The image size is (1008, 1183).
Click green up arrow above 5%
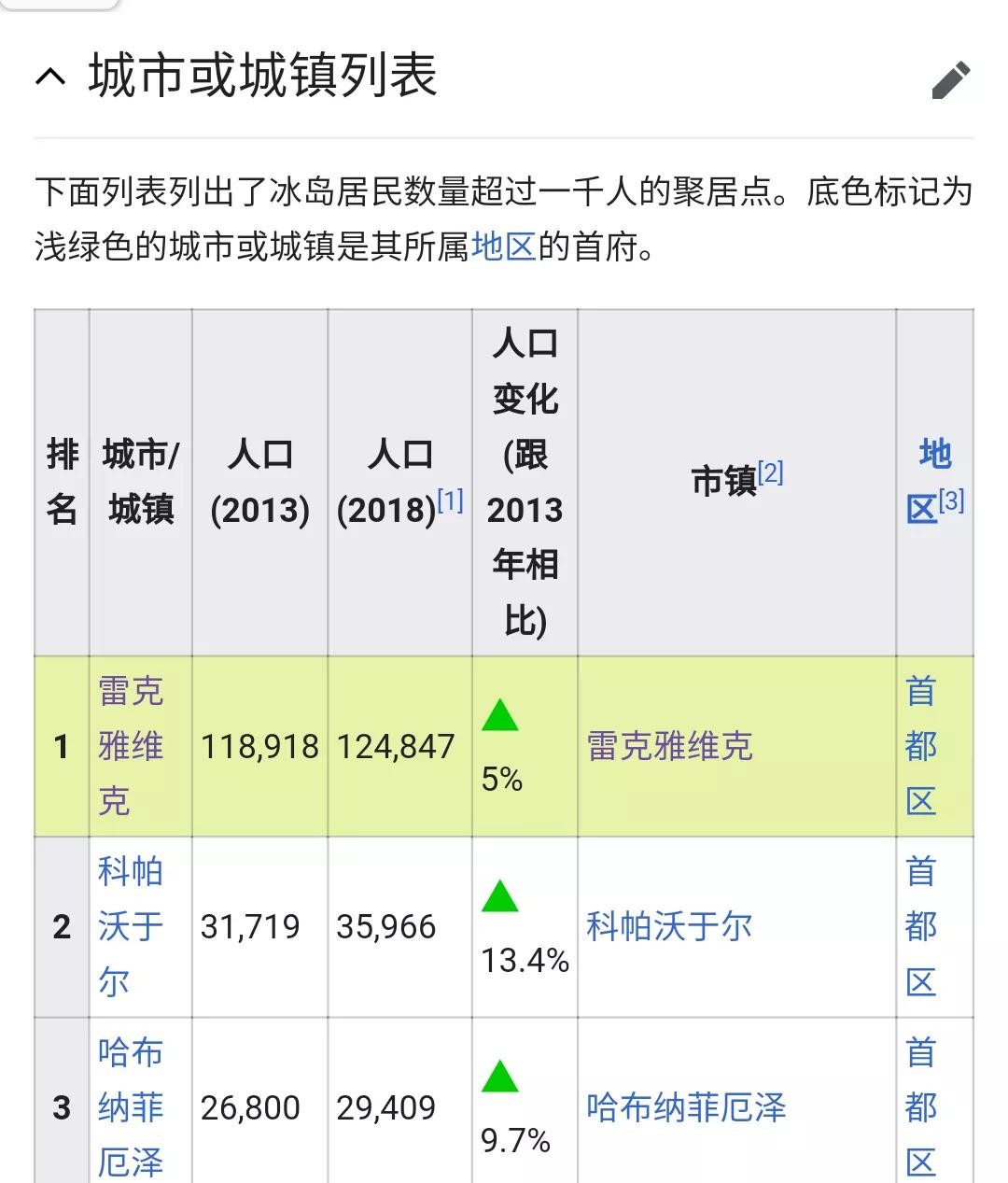pyautogui.click(x=500, y=715)
